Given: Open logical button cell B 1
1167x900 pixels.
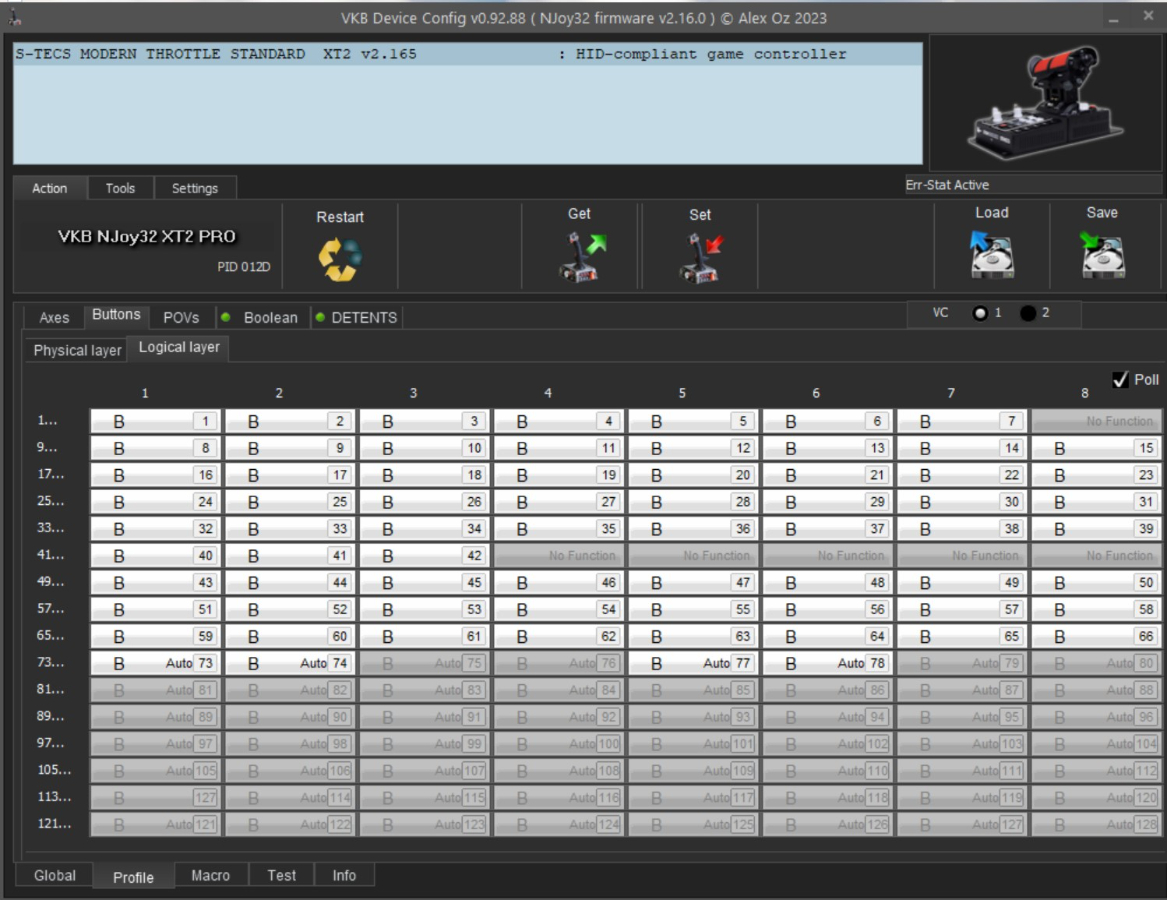Looking at the screenshot, I should [156, 421].
